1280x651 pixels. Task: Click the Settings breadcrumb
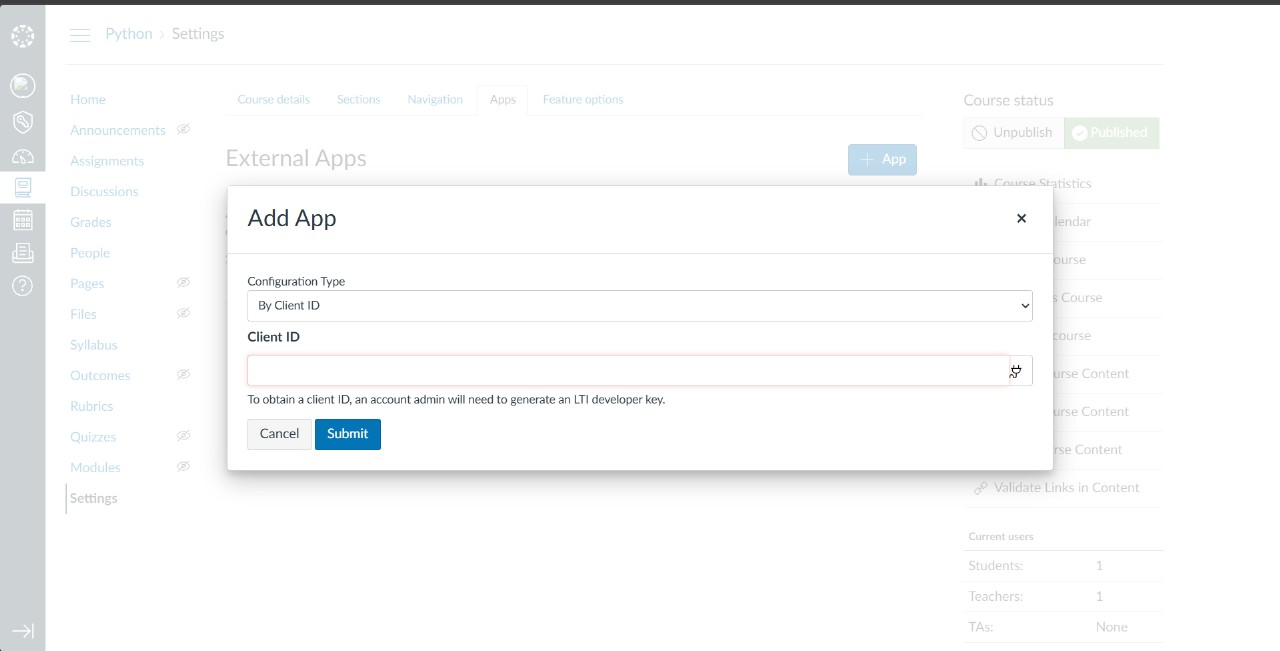pyautogui.click(x=198, y=34)
